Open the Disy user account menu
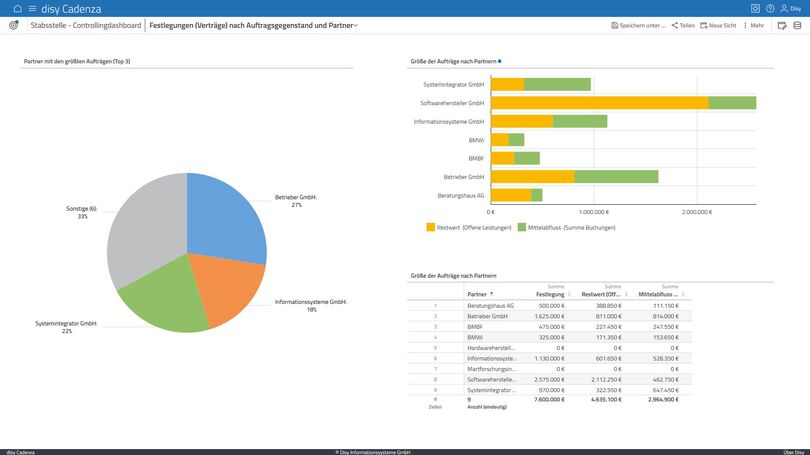 coord(791,8)
